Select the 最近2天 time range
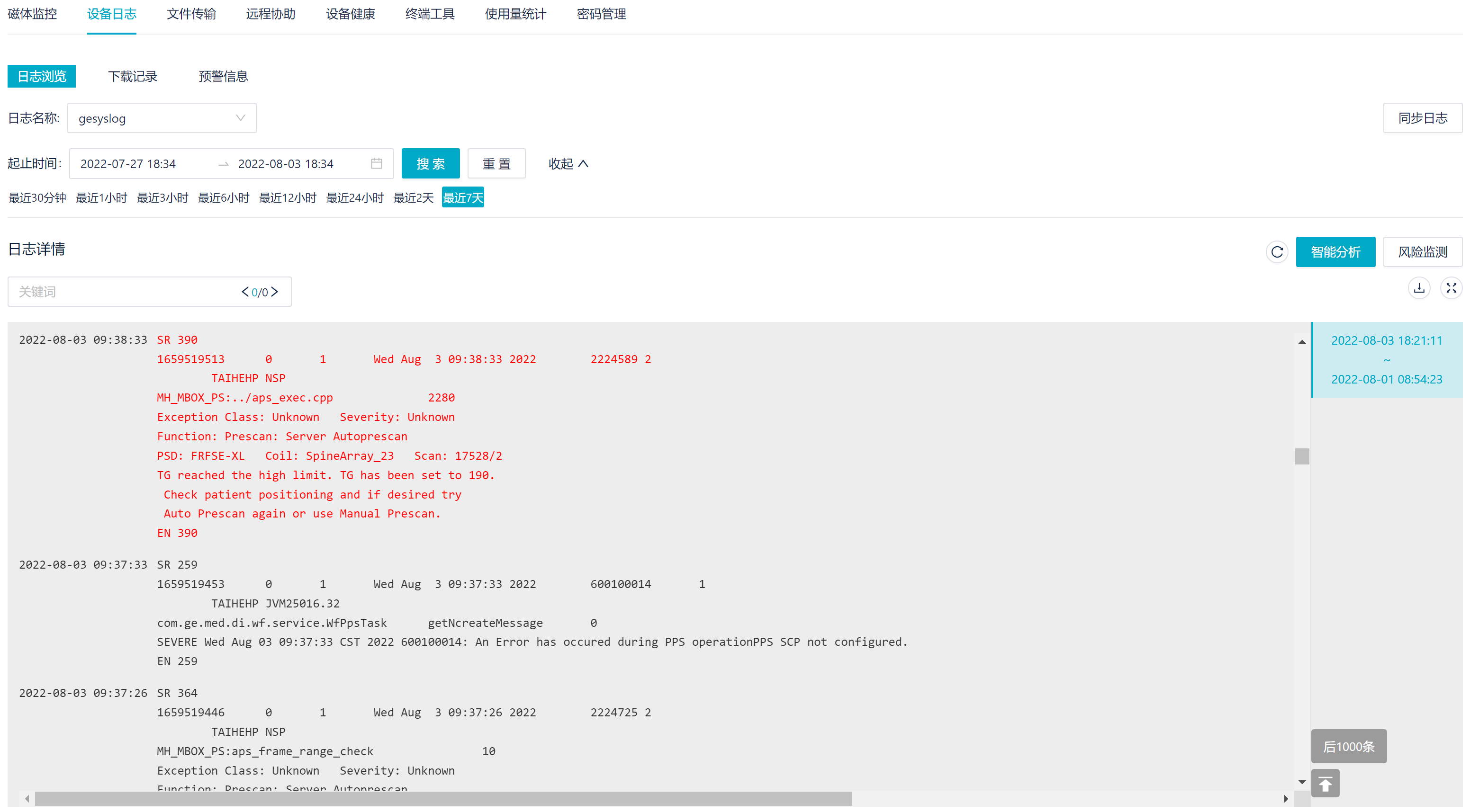This screenshot has height=812, width=1470. pos(413,198)
